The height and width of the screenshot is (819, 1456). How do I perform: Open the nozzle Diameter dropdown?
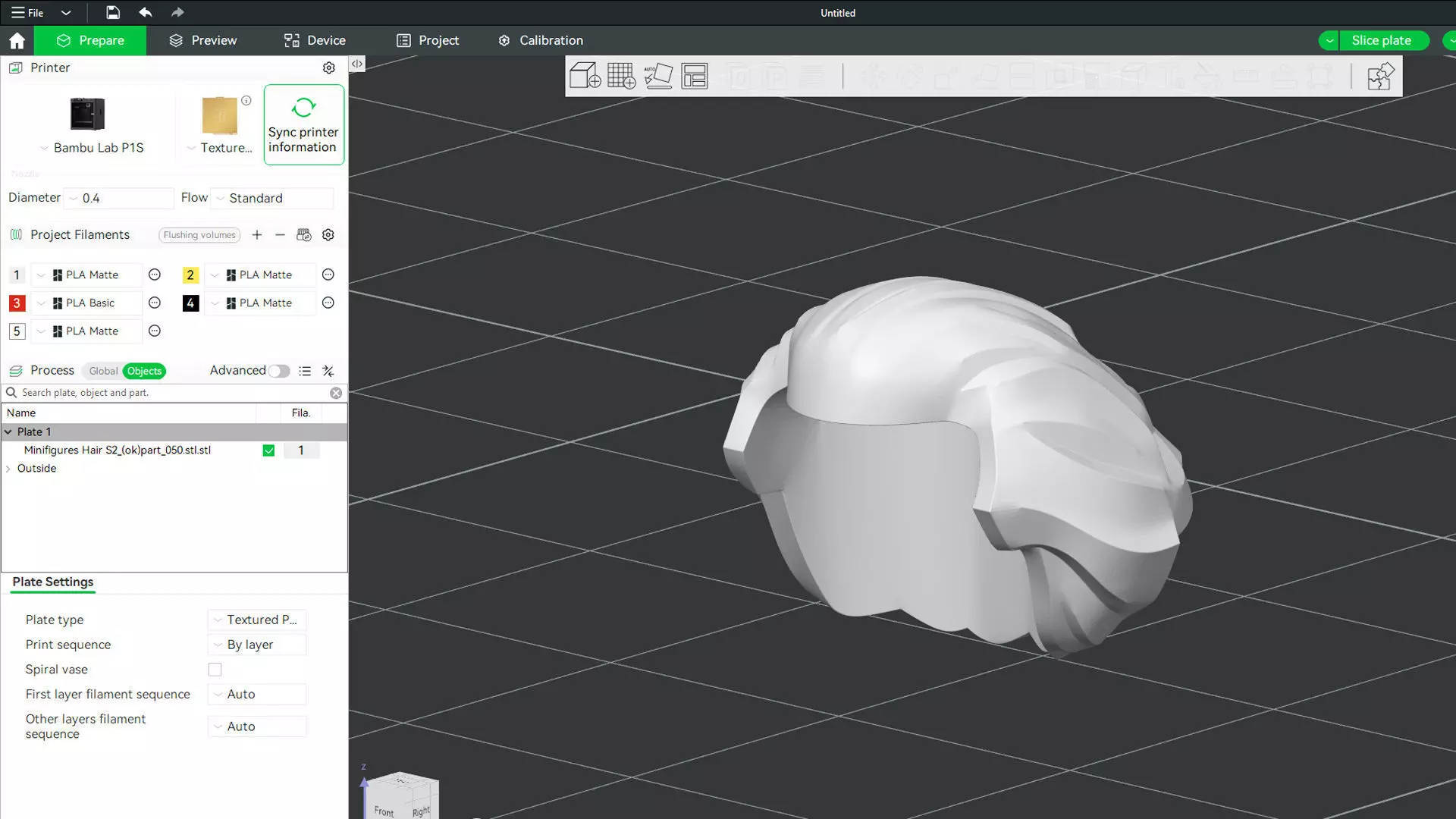click(119, 198)
